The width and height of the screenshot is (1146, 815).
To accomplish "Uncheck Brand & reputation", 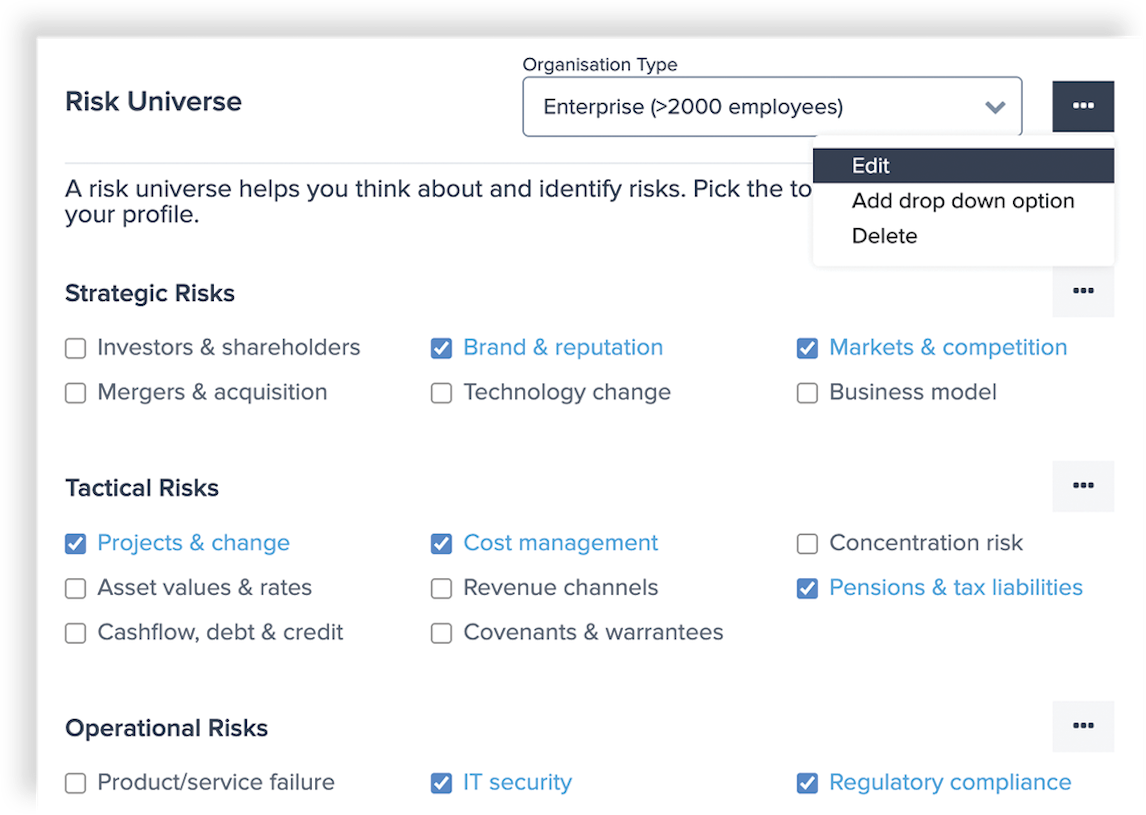I will tap(441, 347).
